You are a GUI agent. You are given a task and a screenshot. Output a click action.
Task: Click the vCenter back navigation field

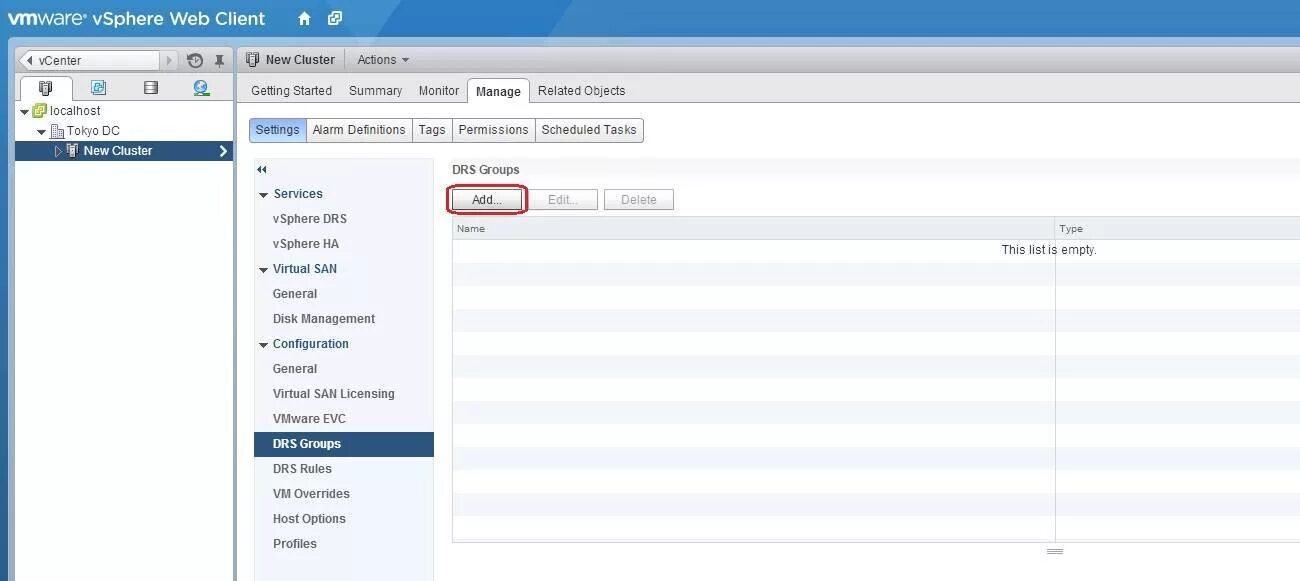click(x=89, y=60)
